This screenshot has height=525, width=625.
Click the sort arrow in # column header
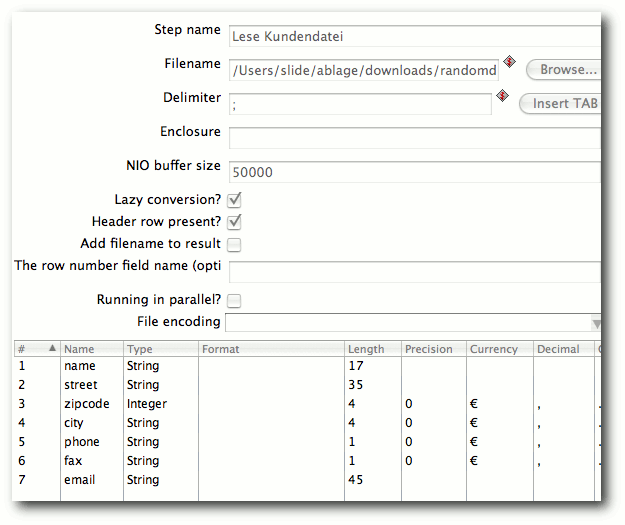pyautogui.click(x=52, y=348)
